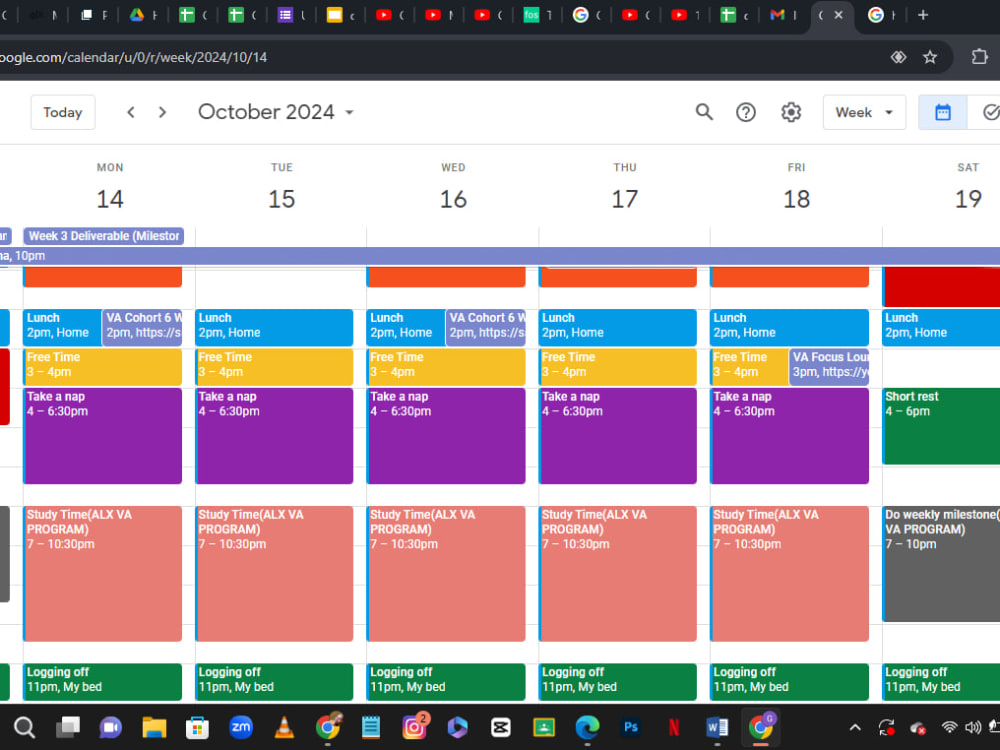Switch to the Google Slides tab
1000x750 pixels.
click(334, 15)
